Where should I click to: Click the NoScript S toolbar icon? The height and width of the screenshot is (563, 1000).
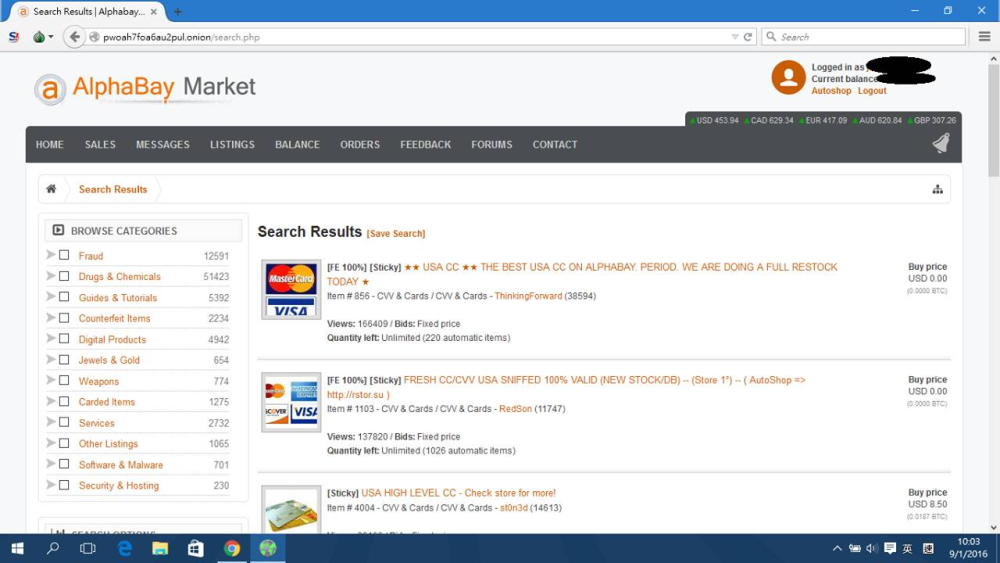14,37
